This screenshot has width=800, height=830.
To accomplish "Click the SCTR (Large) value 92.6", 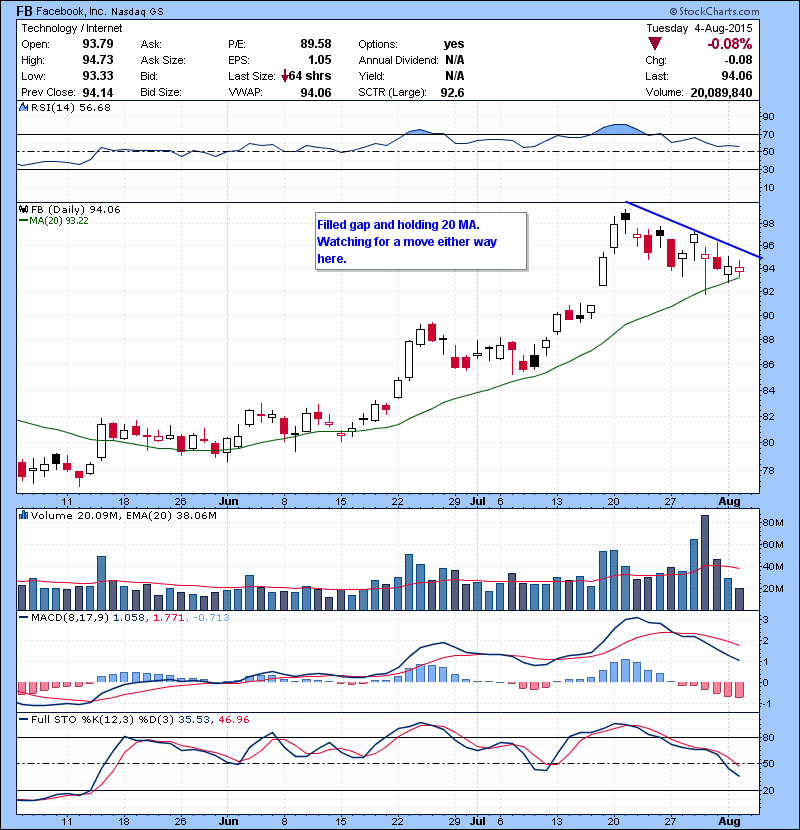I will tap(452, 93).
